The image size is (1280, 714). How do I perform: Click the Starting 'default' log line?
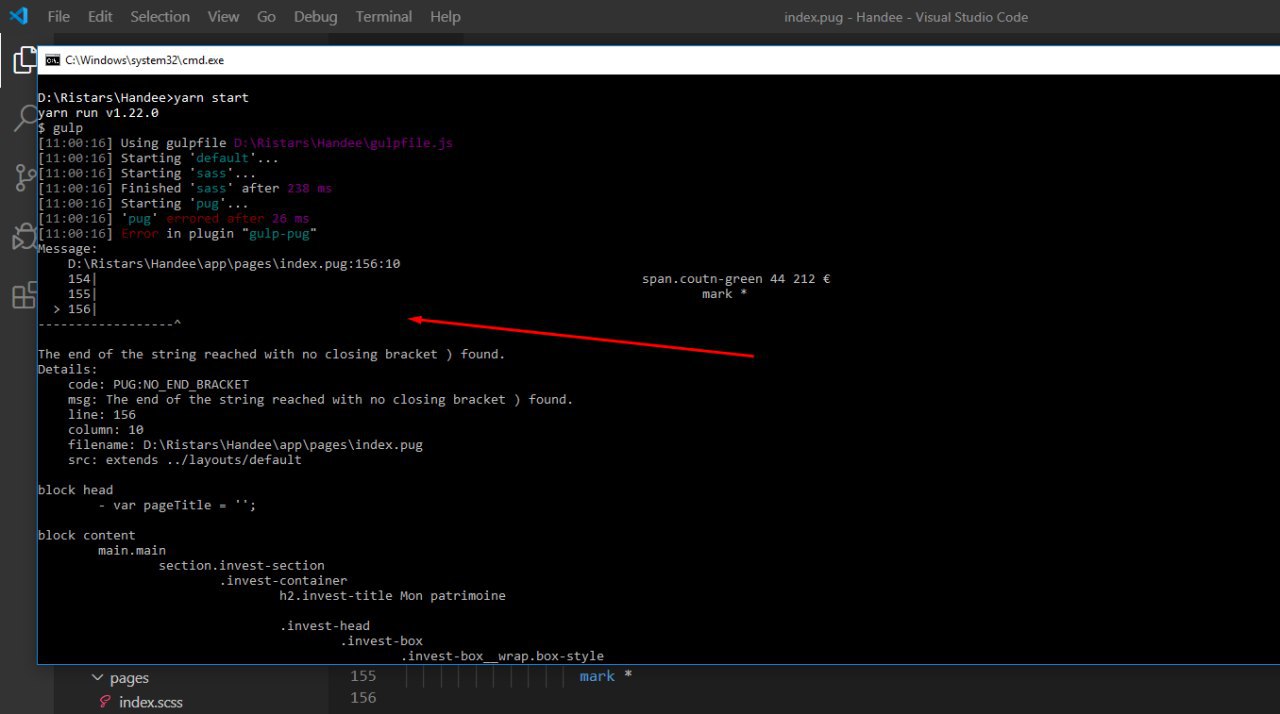158,158
